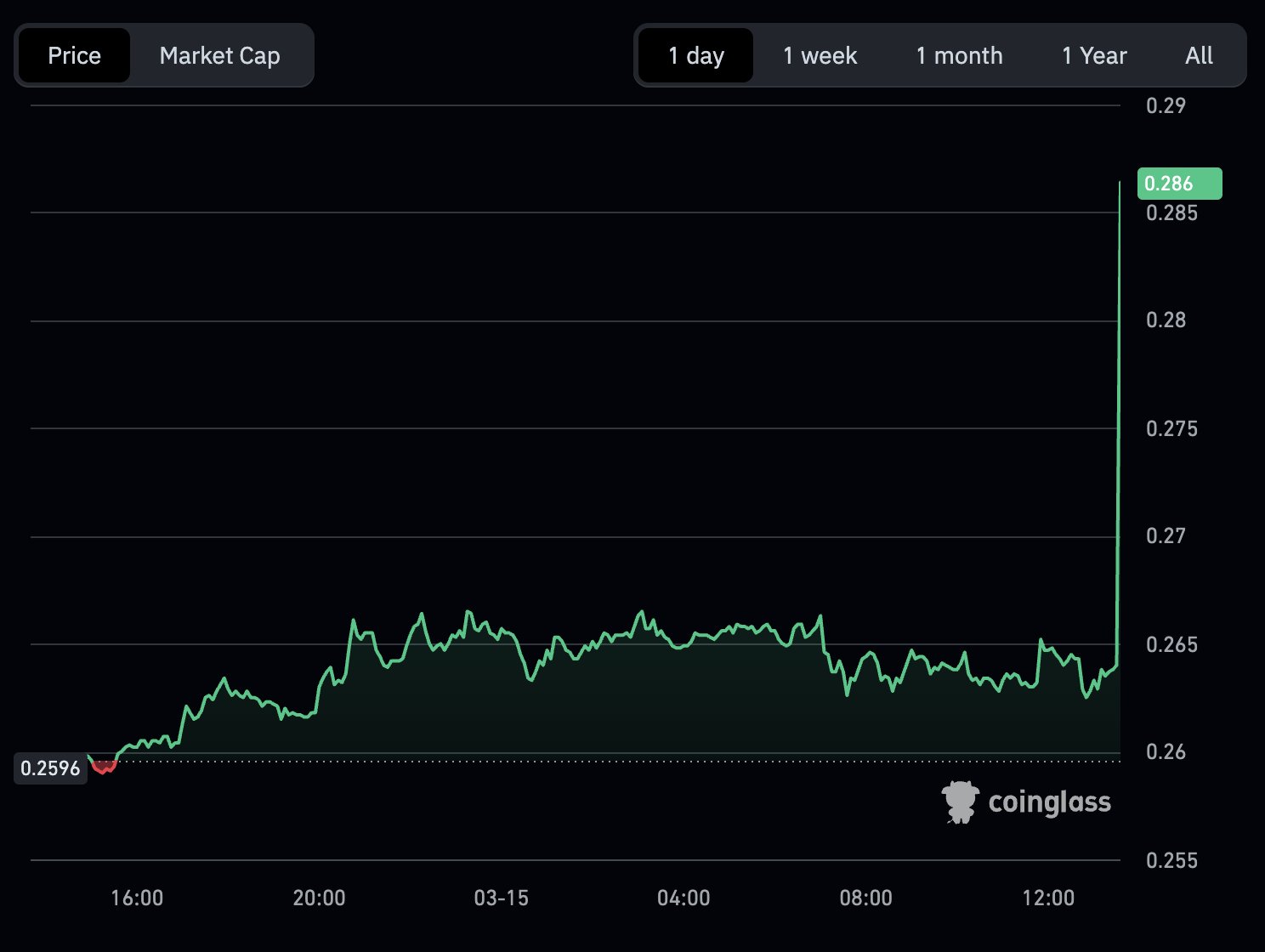Choose the 1 month time range
The image size is (1265, 952).
click(959, 56)
